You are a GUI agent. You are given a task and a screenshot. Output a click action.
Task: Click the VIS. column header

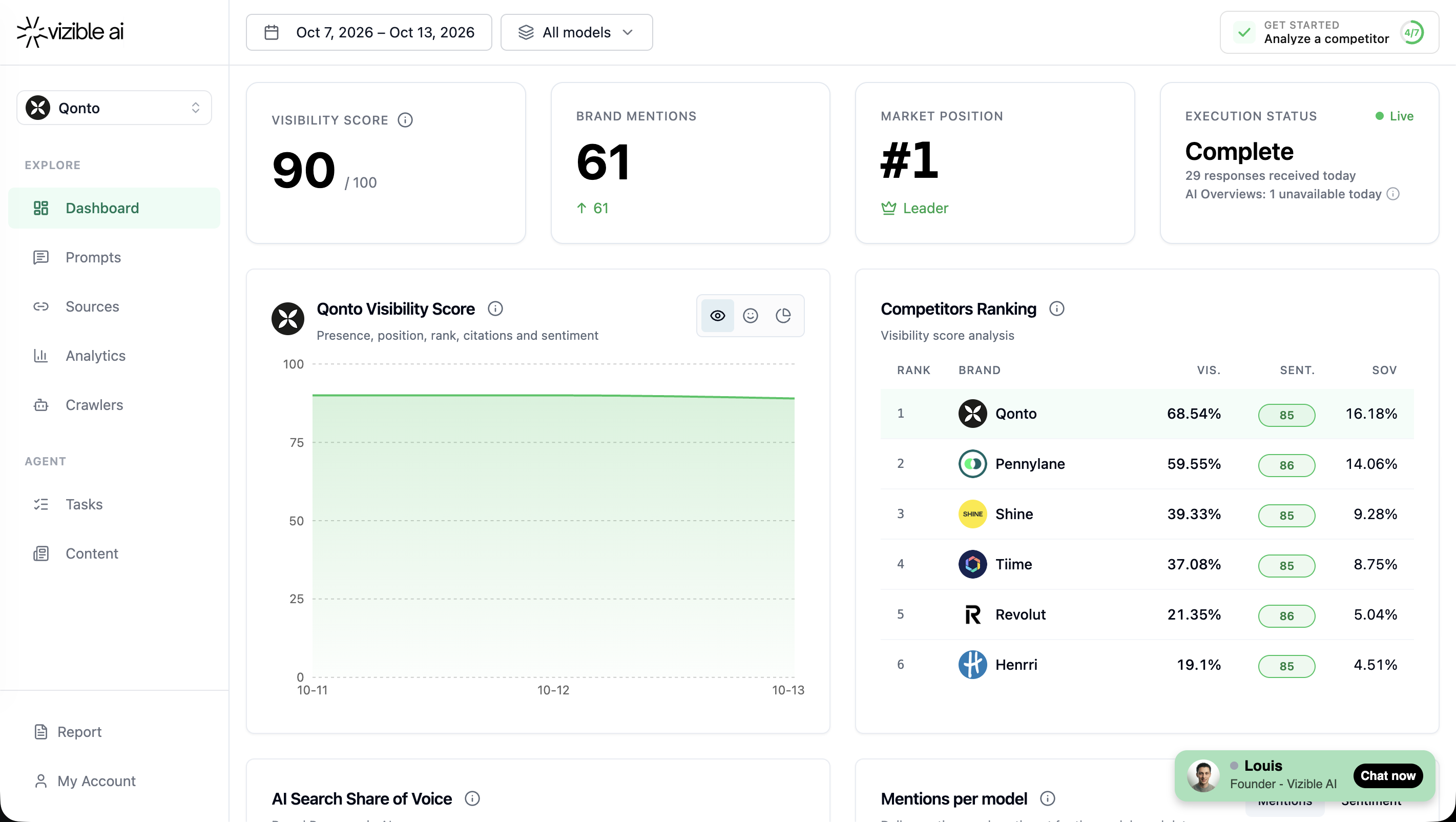click(1209, 371)
